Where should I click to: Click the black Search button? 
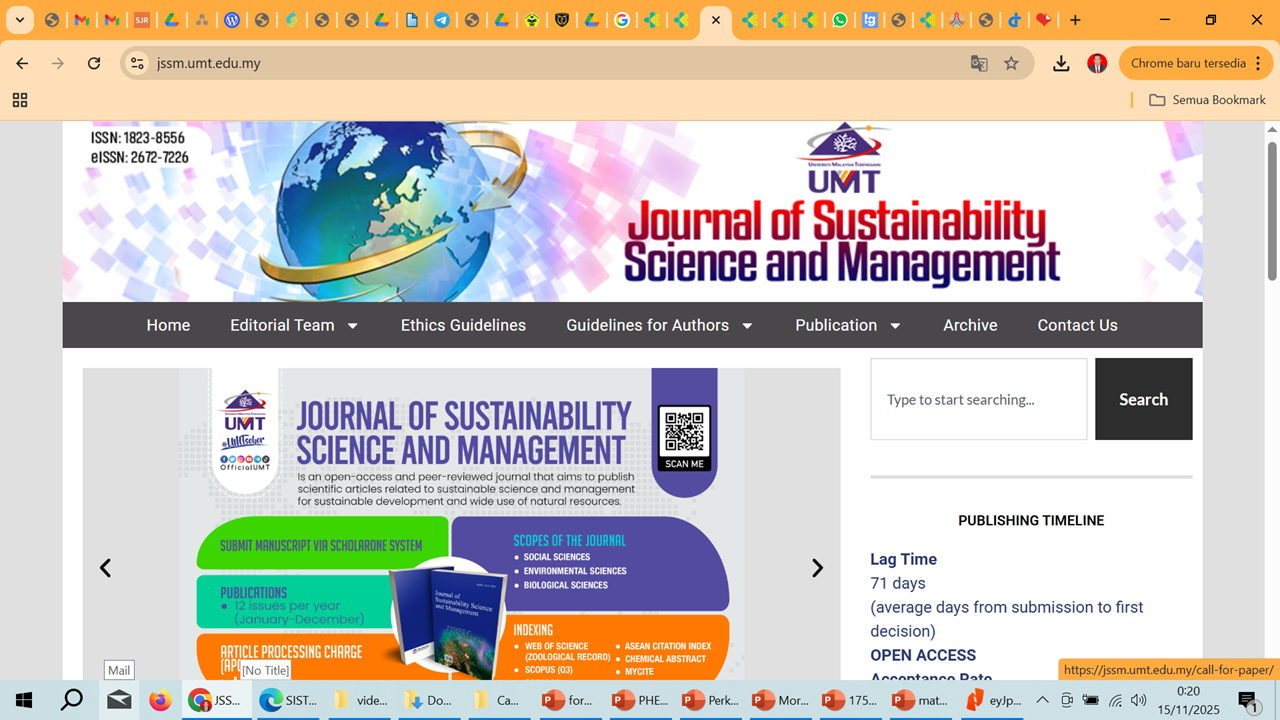[1143, 399]
